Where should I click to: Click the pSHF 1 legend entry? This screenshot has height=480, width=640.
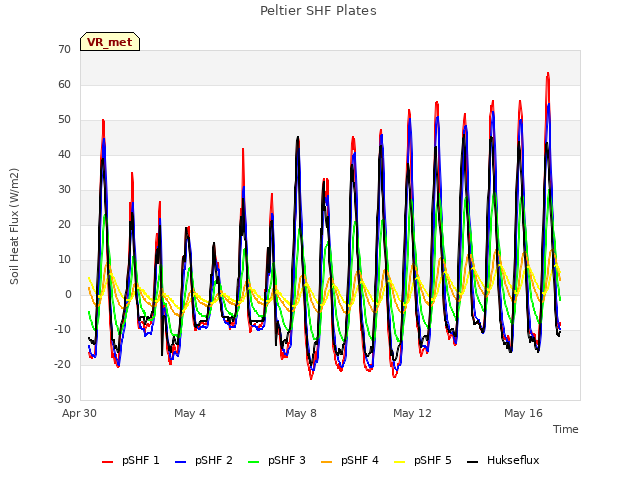(x=131, y=460)
